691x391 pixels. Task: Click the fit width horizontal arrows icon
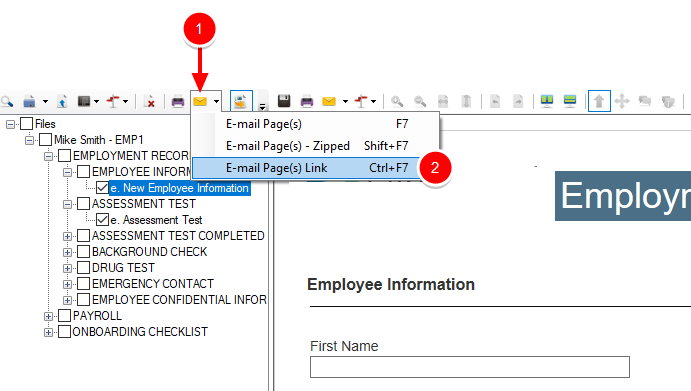(443, 102)
